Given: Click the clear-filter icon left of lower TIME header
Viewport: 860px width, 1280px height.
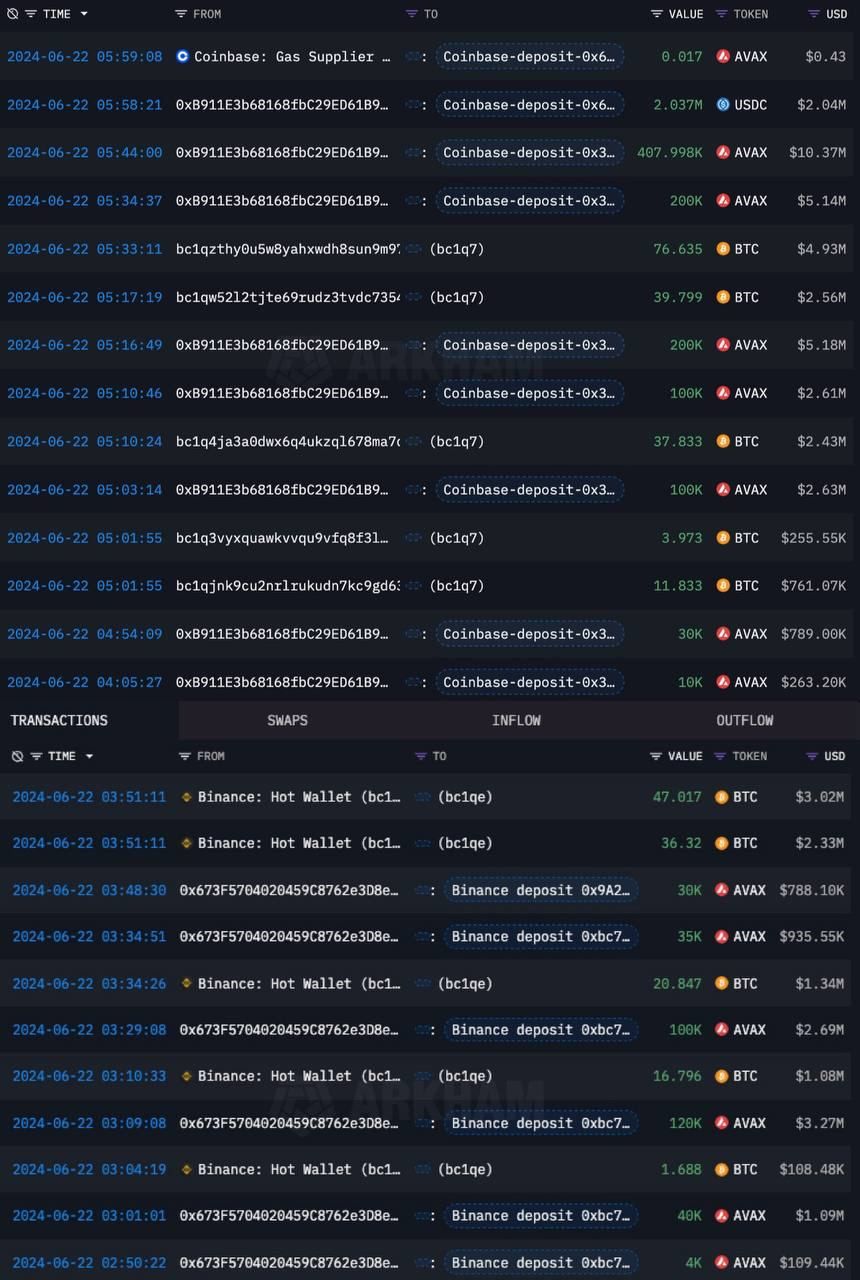Looking at the screenshot, I should 17,756.
